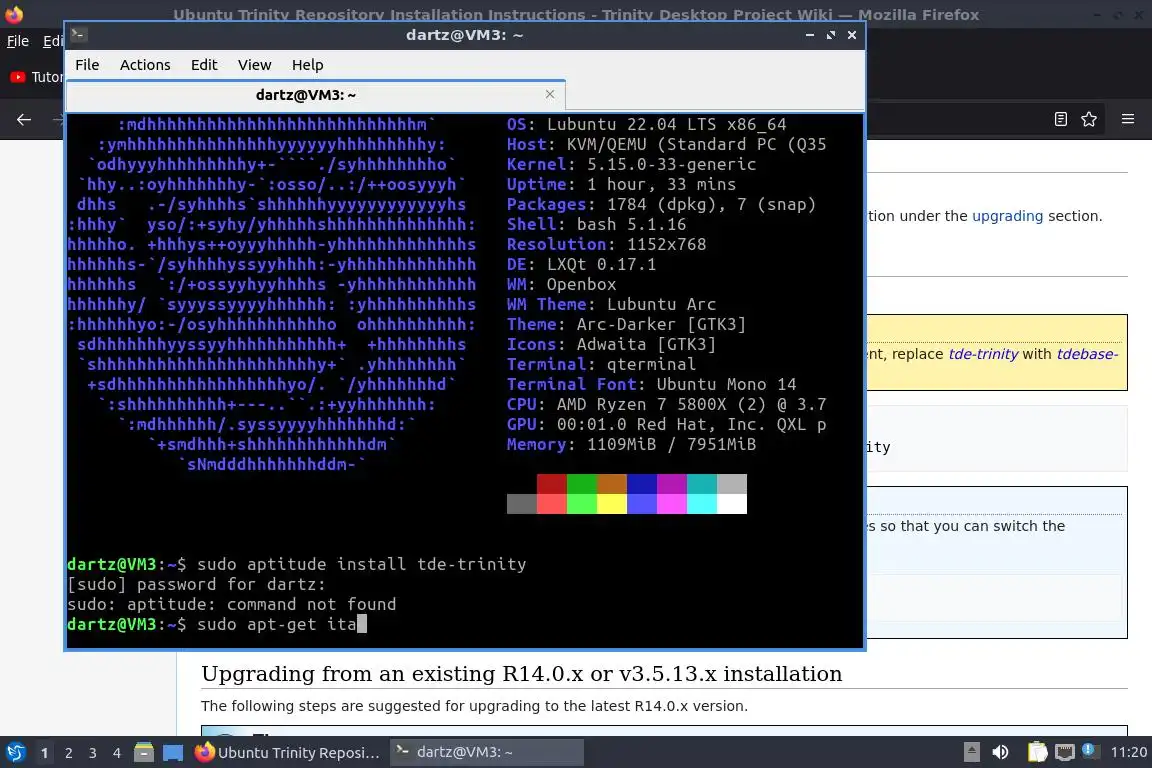Maximize the QTerminal window
Screen dimensions: 1152x768
tap(831, 35)
